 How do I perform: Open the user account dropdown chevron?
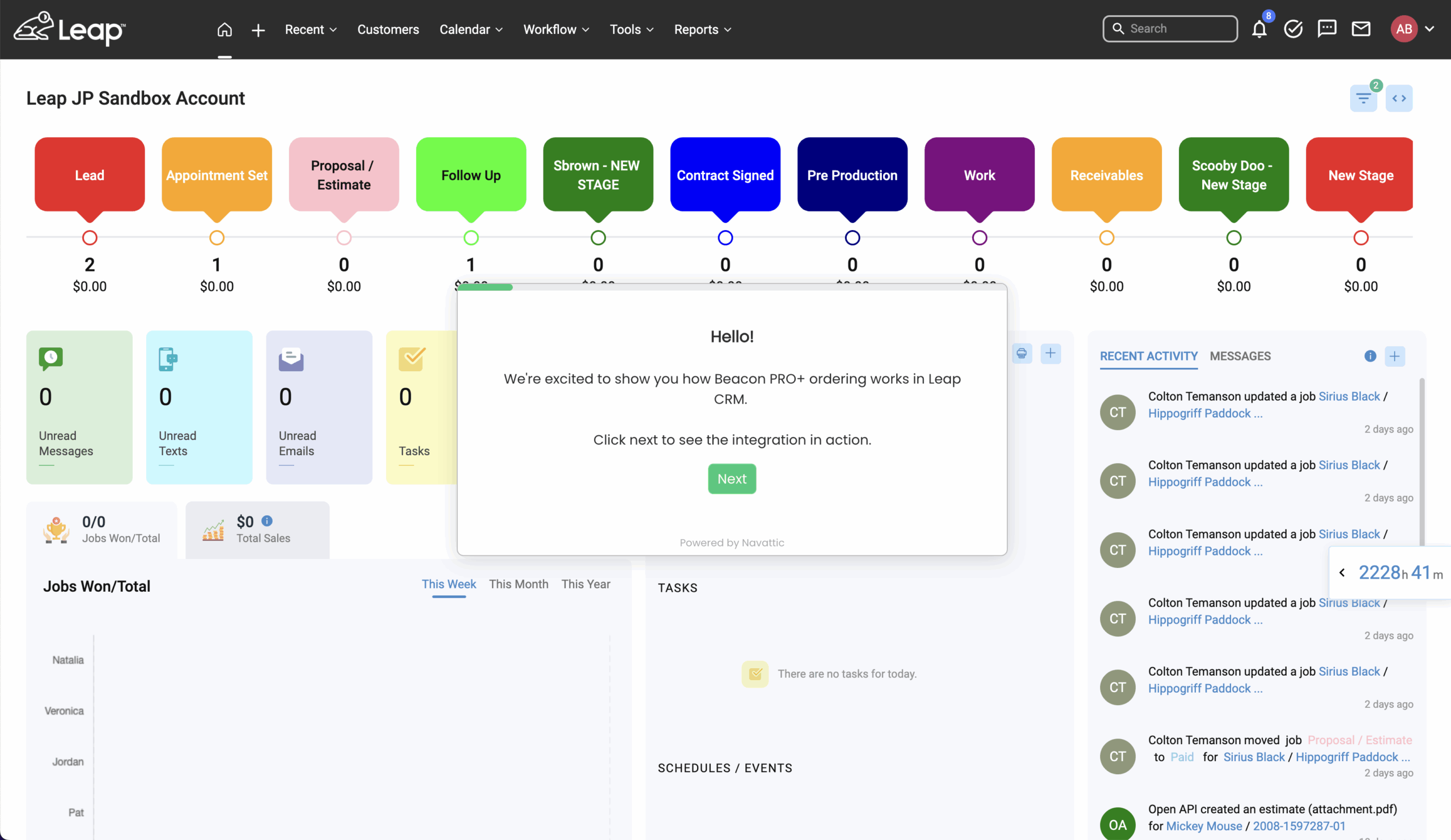point(1429,29)
